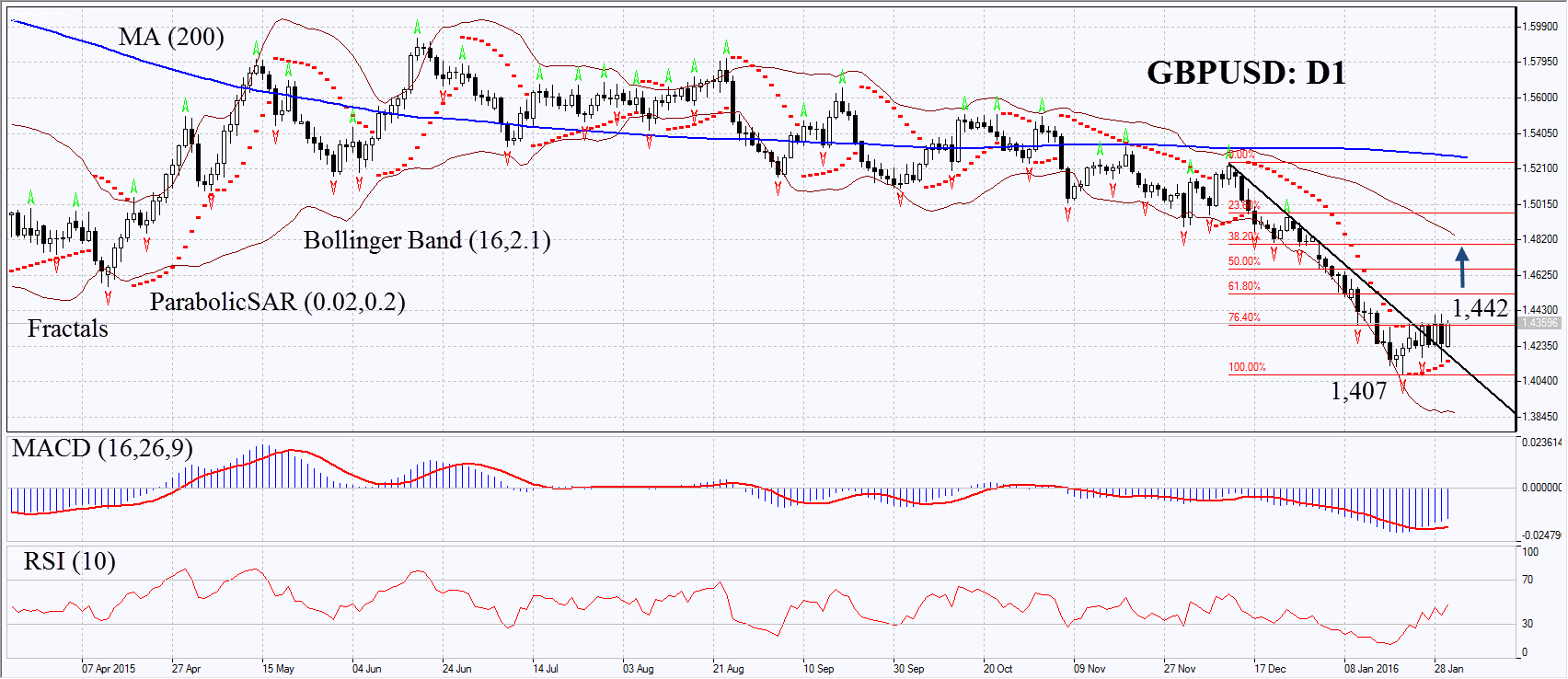This screenshot has width=1568, height=679.
Task: Click the RSI (10) indicator label
Action: click(70, 561)
